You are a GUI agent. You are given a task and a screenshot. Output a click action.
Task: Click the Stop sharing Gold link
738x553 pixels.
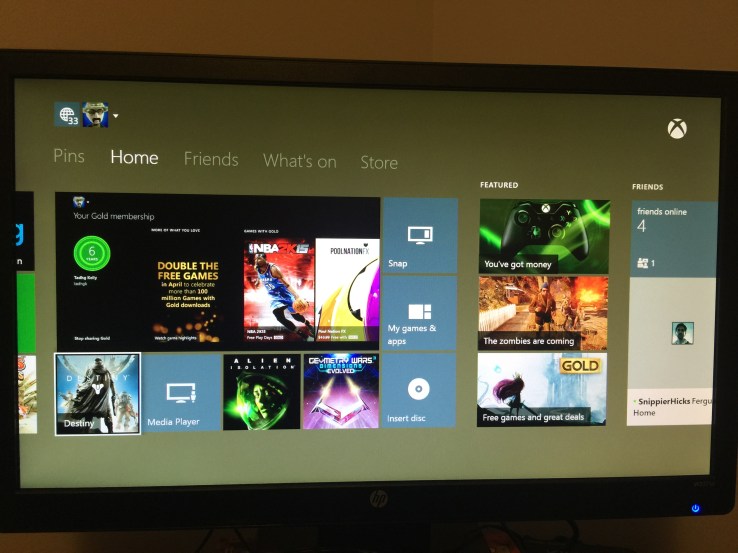pyautogui.click(x=92, y=338)
